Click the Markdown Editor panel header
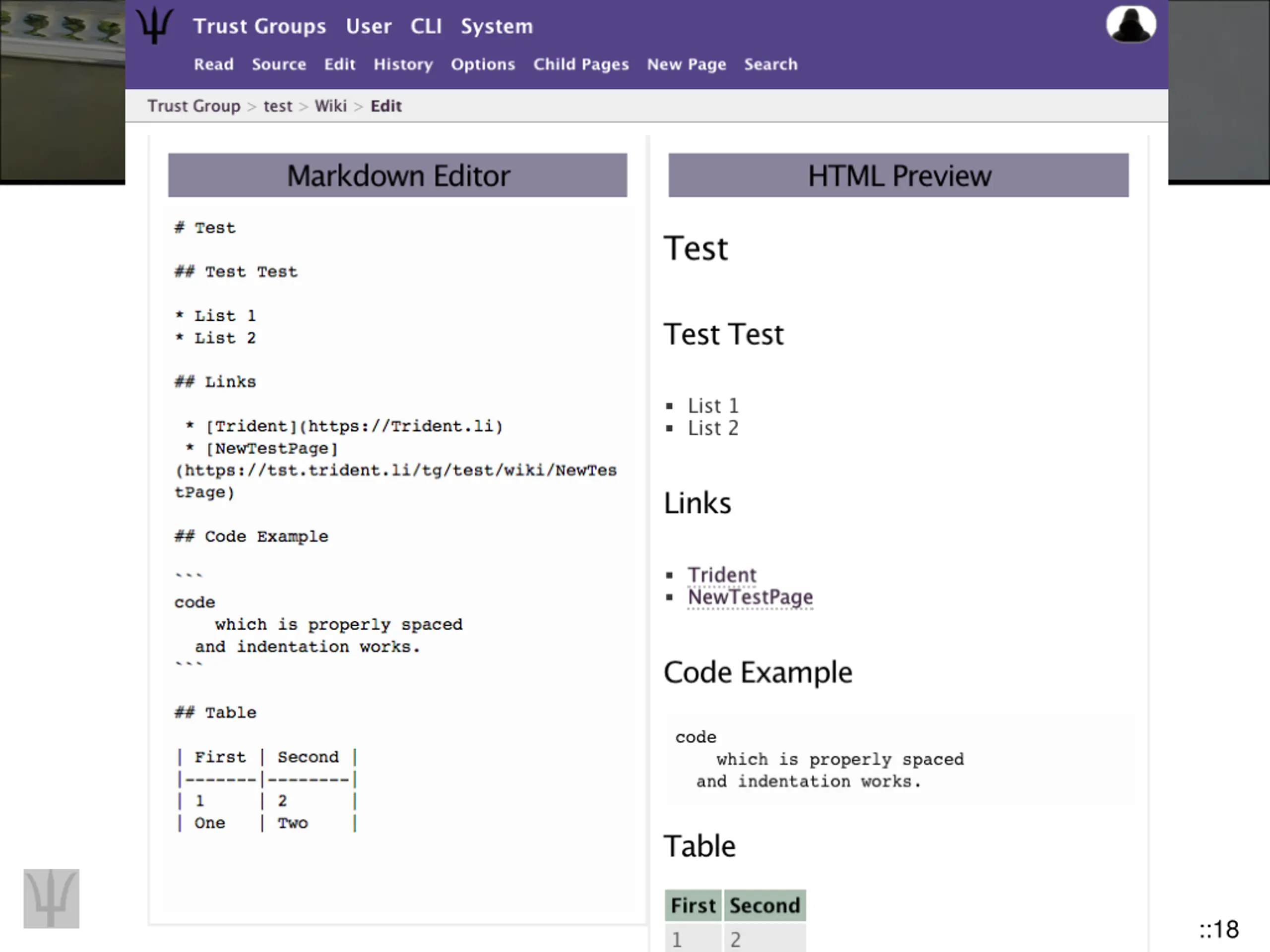Screen dimensions: 1270x952 point(397,175)
